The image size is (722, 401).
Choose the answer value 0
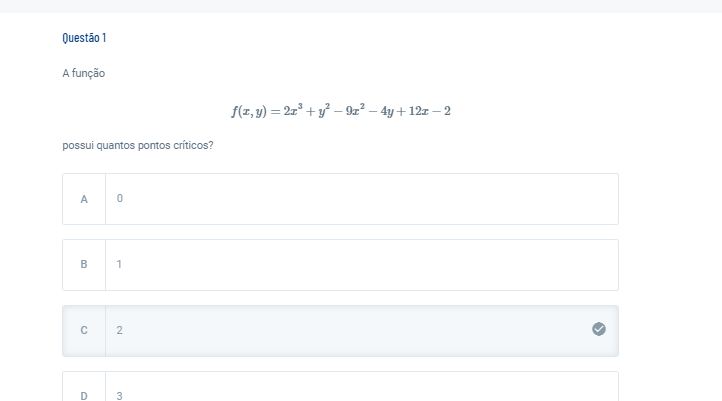[x=120, y=198]
